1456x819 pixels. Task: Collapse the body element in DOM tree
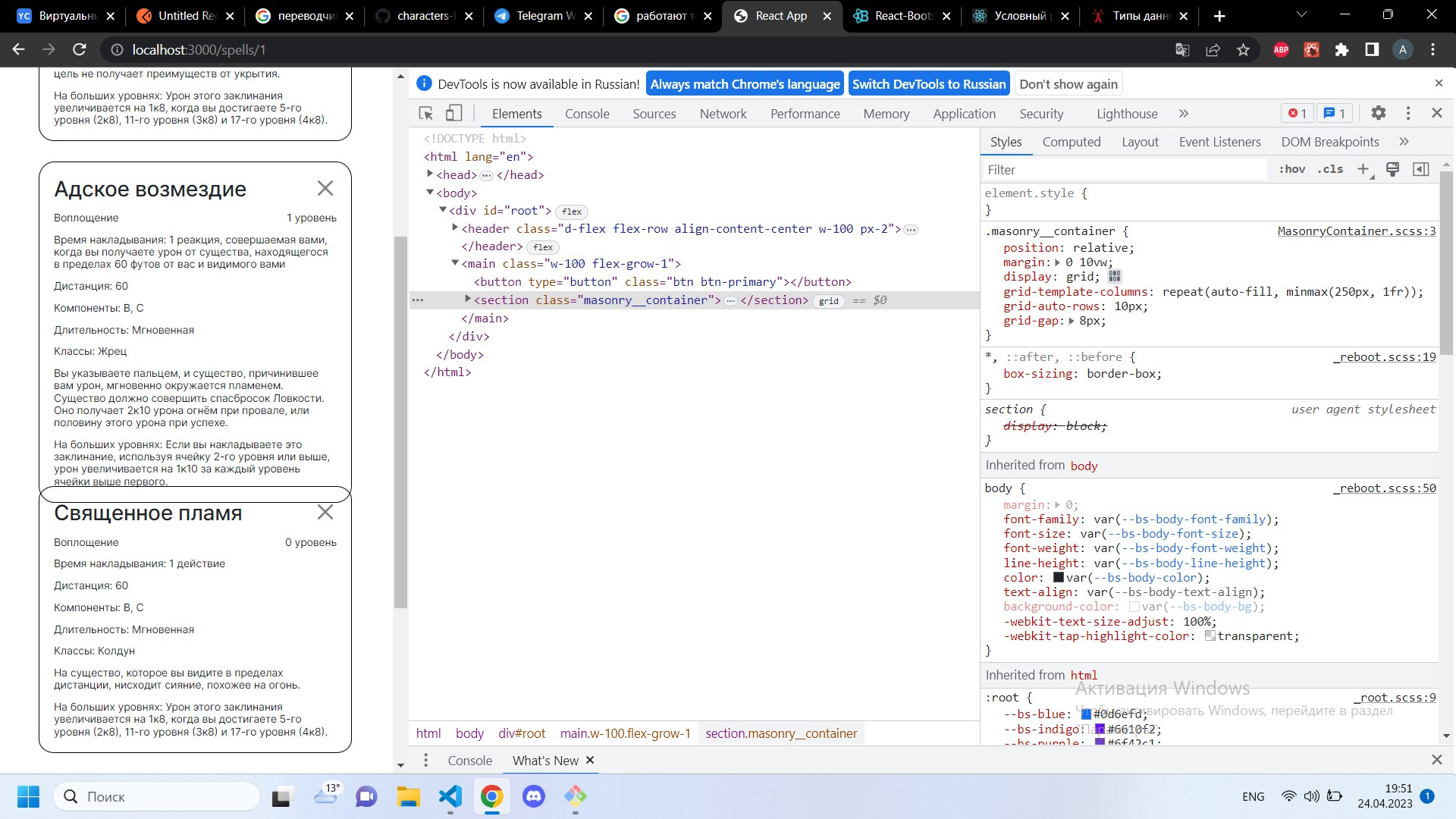432,193
